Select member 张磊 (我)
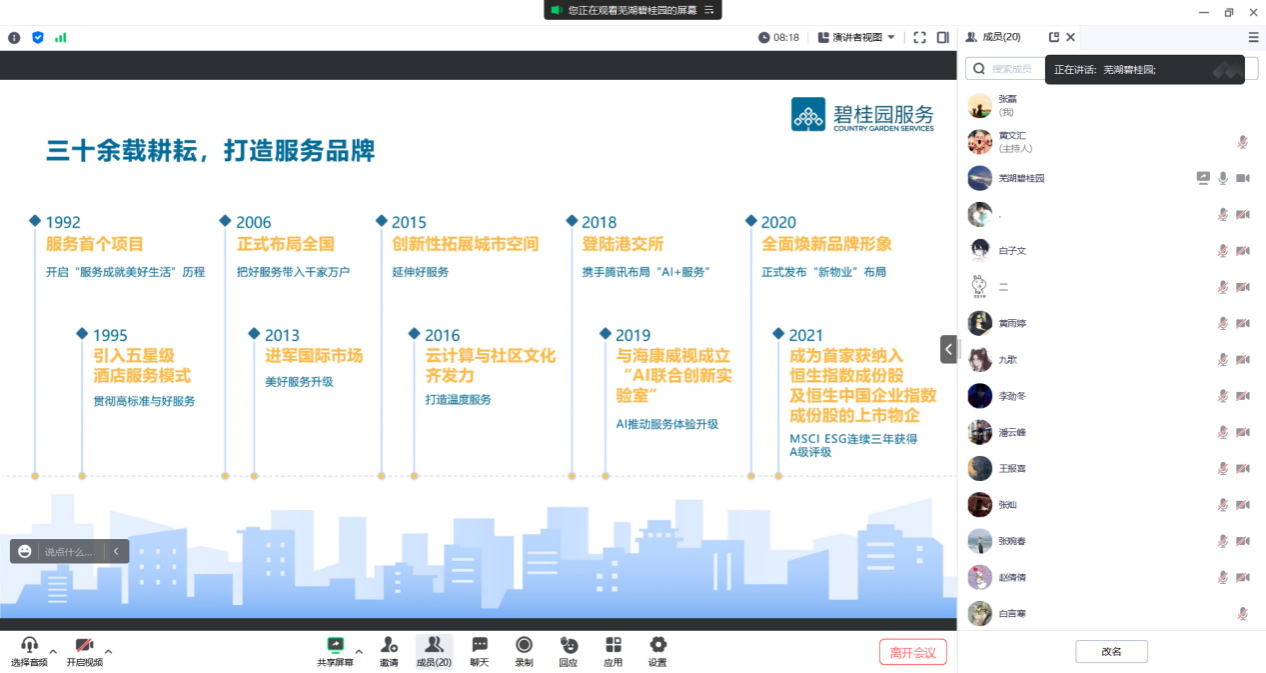Screen dimensions: 1266x673 coord(1110,105)
